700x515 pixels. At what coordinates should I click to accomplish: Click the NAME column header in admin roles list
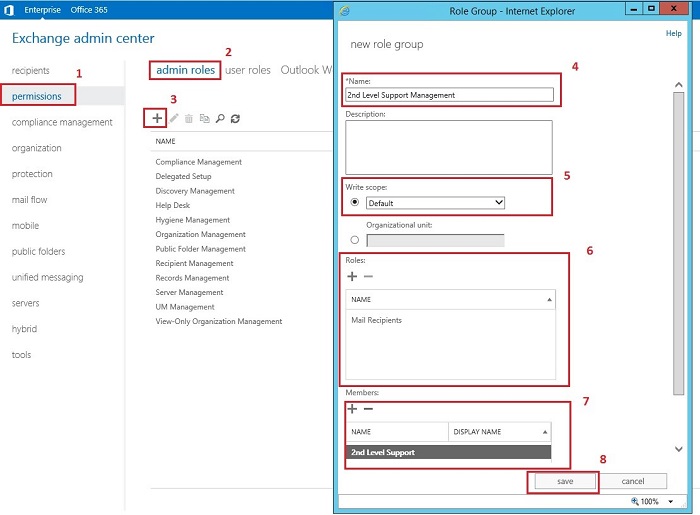coord(165,141)
